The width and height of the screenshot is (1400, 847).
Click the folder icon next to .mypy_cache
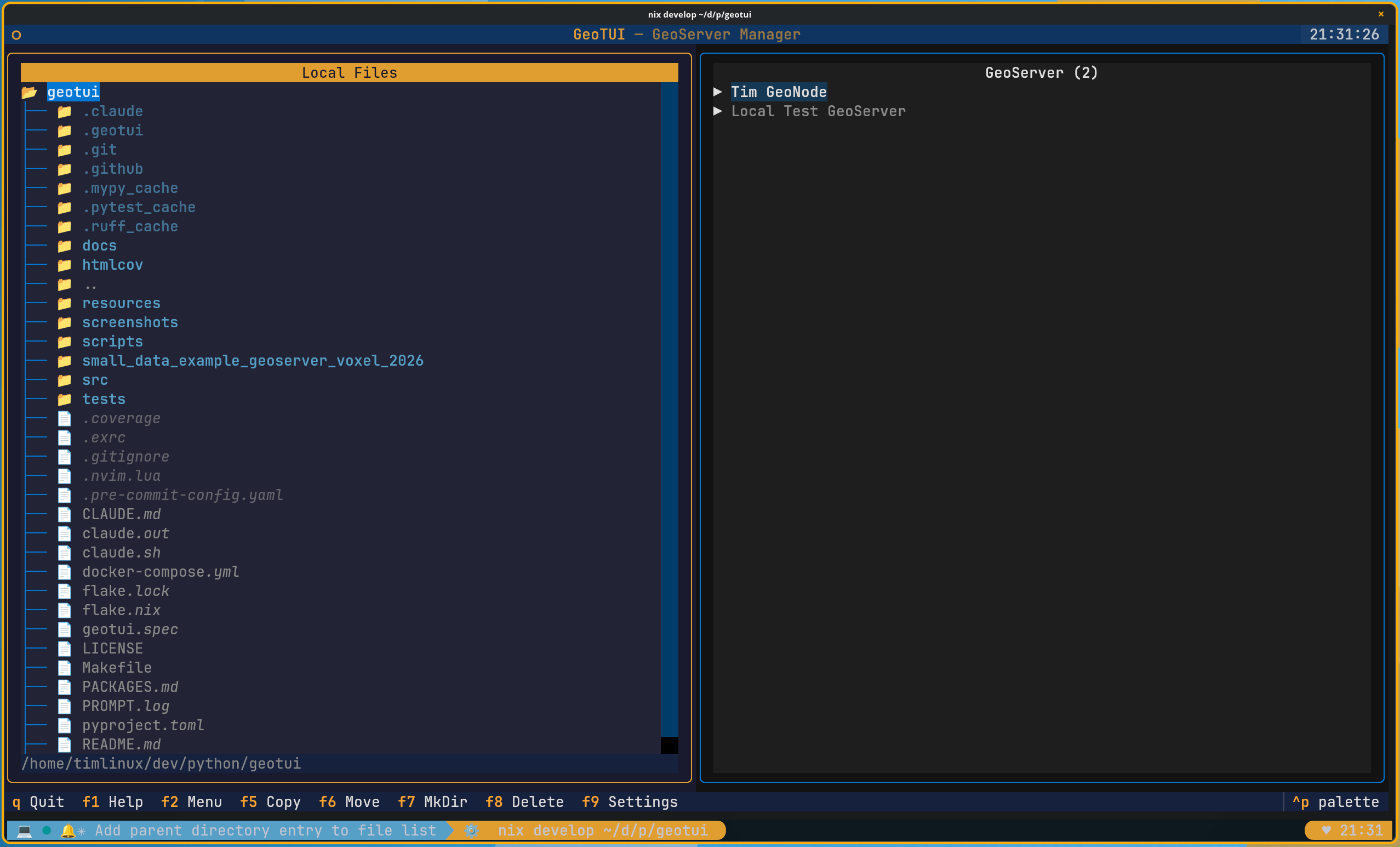click(x=64, y=188)
